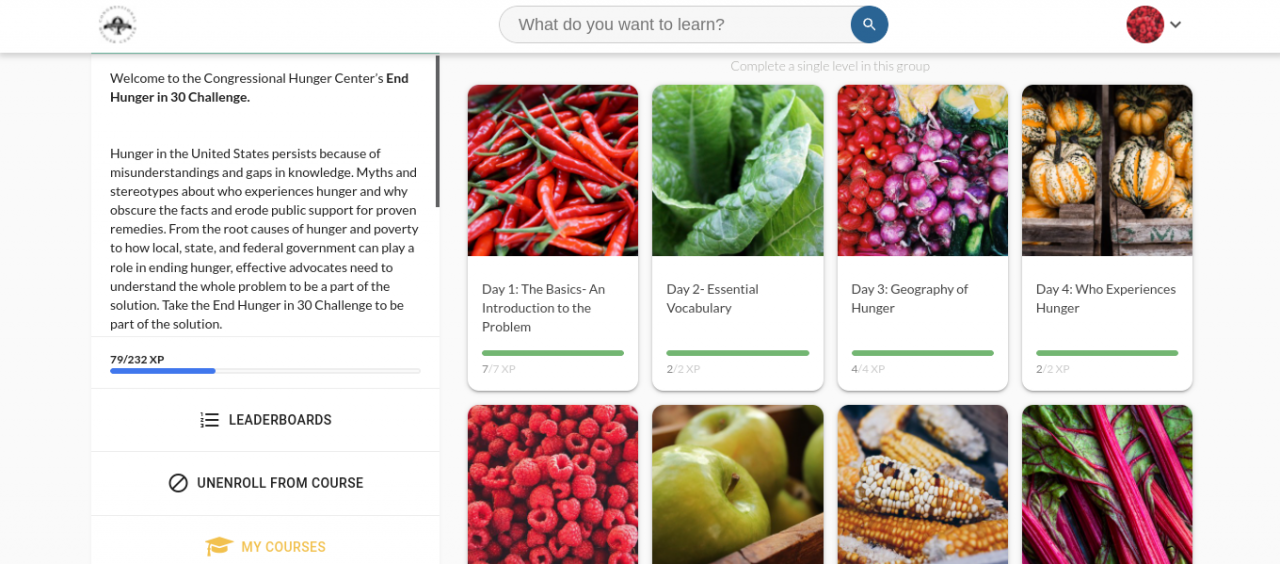Click the course description scrollbar

click(437, 130)
